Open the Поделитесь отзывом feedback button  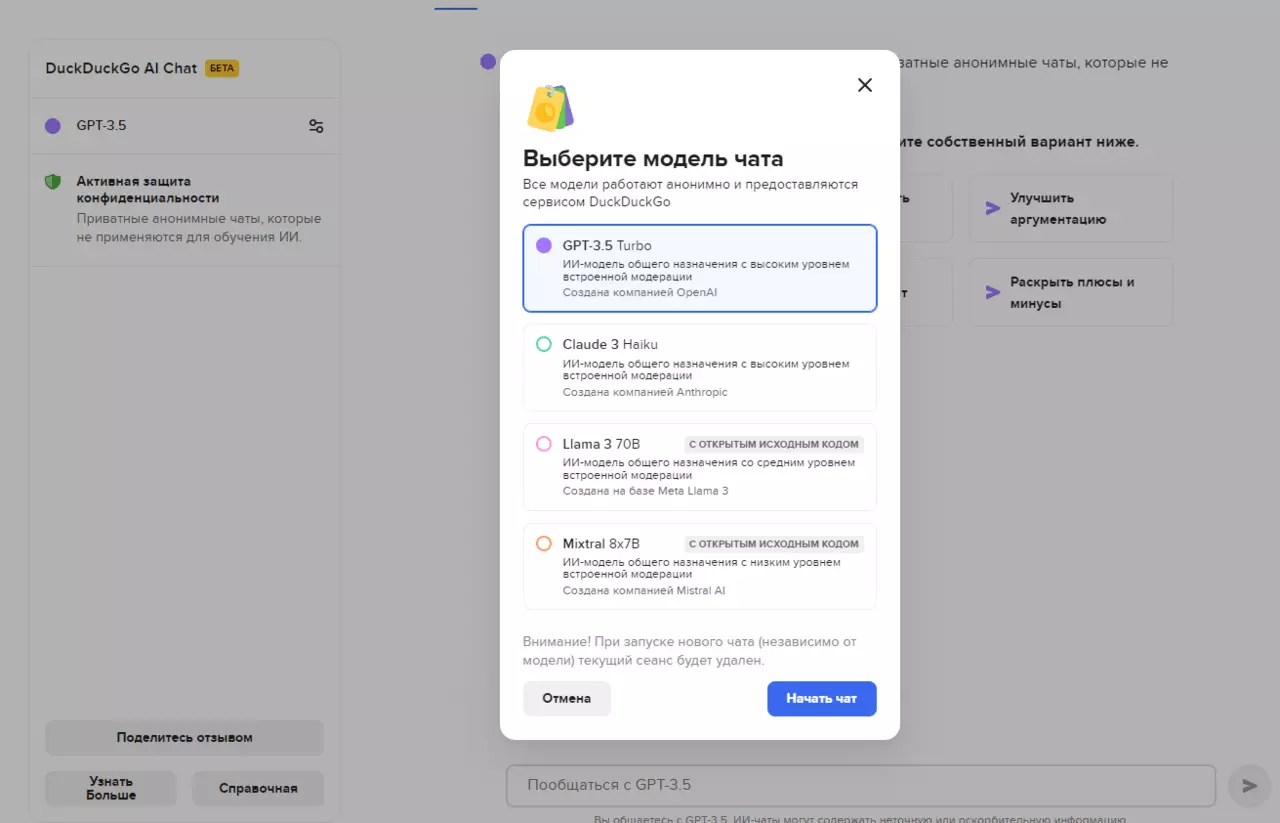tap(185, 738)
